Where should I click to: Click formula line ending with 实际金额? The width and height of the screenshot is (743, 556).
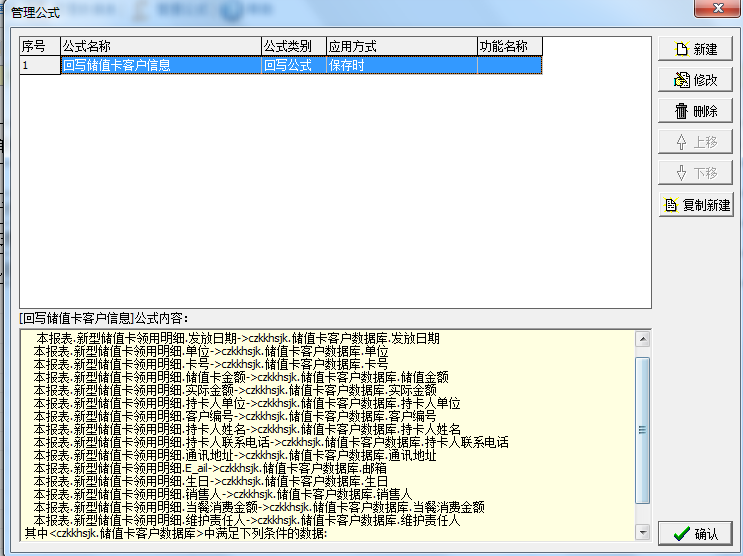pos(235,390)
